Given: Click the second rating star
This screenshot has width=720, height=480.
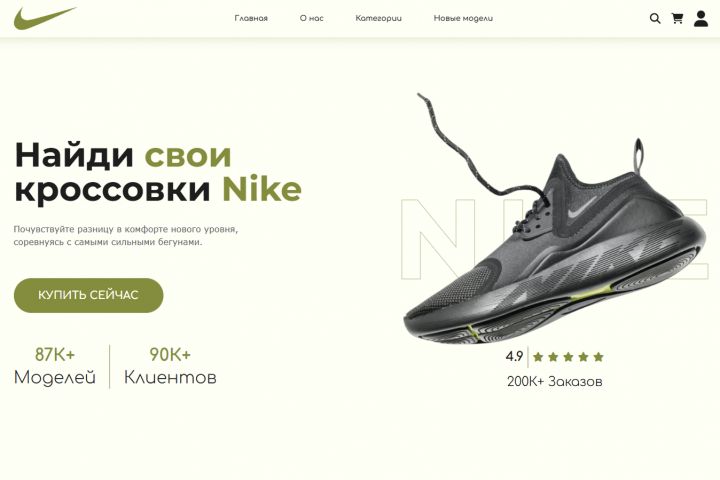Looking at the screenshot, I should (x=553, y=356).
